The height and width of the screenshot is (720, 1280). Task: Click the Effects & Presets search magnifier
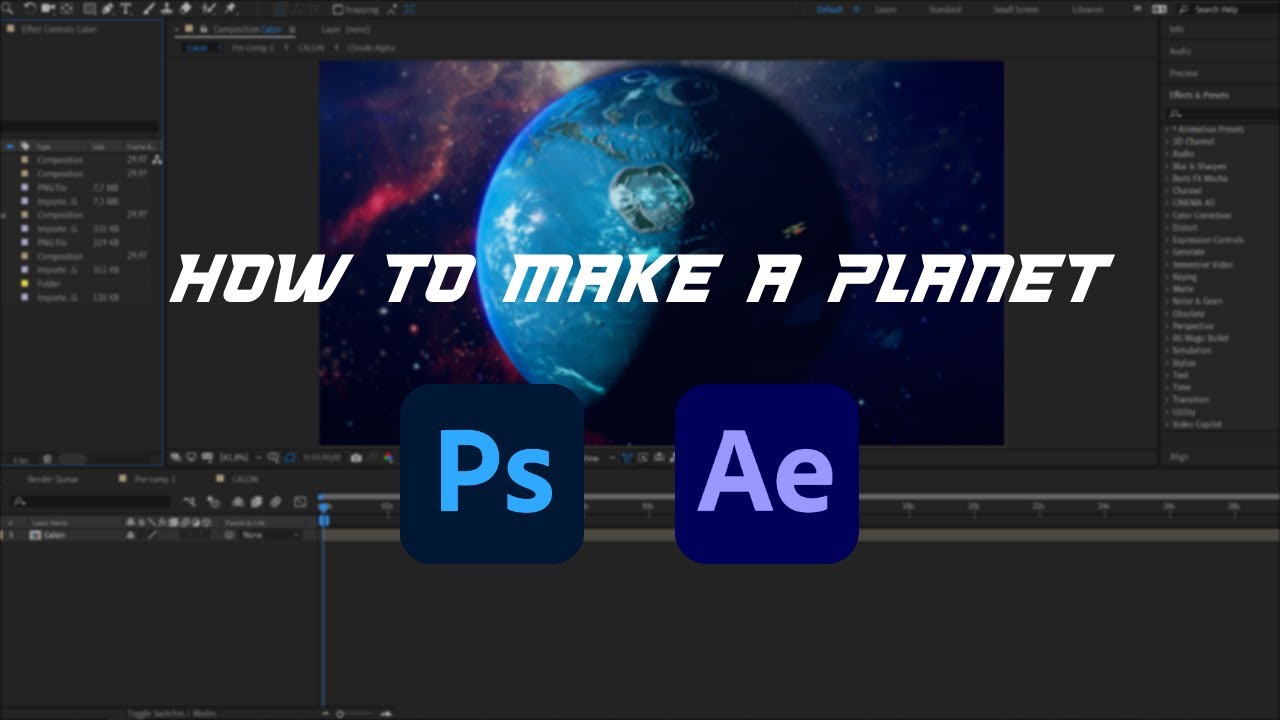pos(1176,114)
